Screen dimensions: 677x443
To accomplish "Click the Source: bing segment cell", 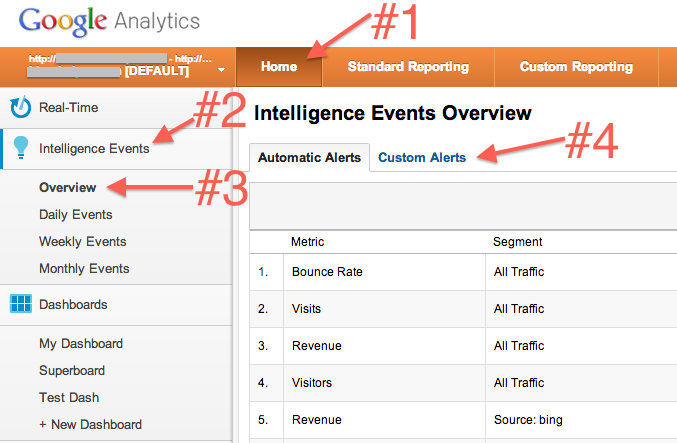I will (528, 420).
